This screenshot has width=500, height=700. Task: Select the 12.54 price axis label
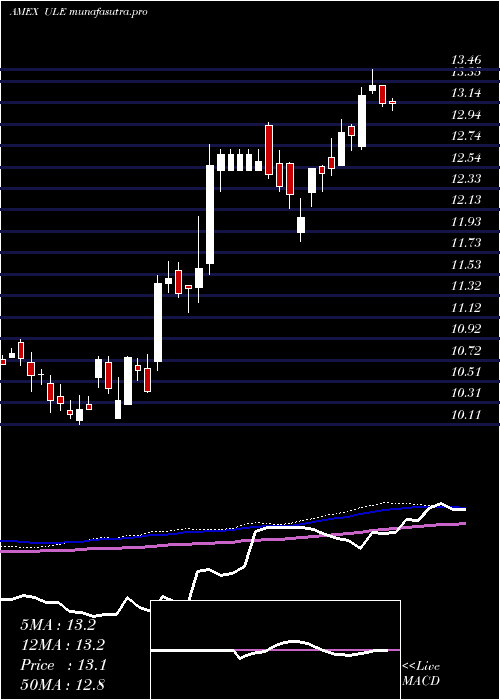(466, 158)
